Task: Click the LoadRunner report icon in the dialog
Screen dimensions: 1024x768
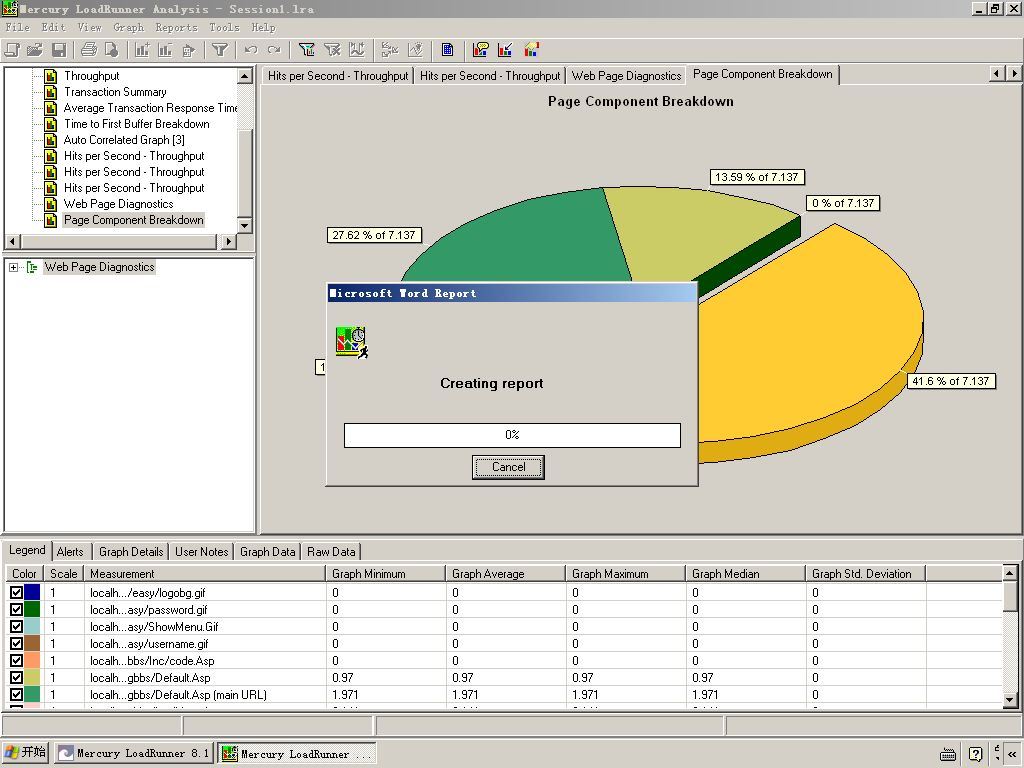Action: pos(352,343)
